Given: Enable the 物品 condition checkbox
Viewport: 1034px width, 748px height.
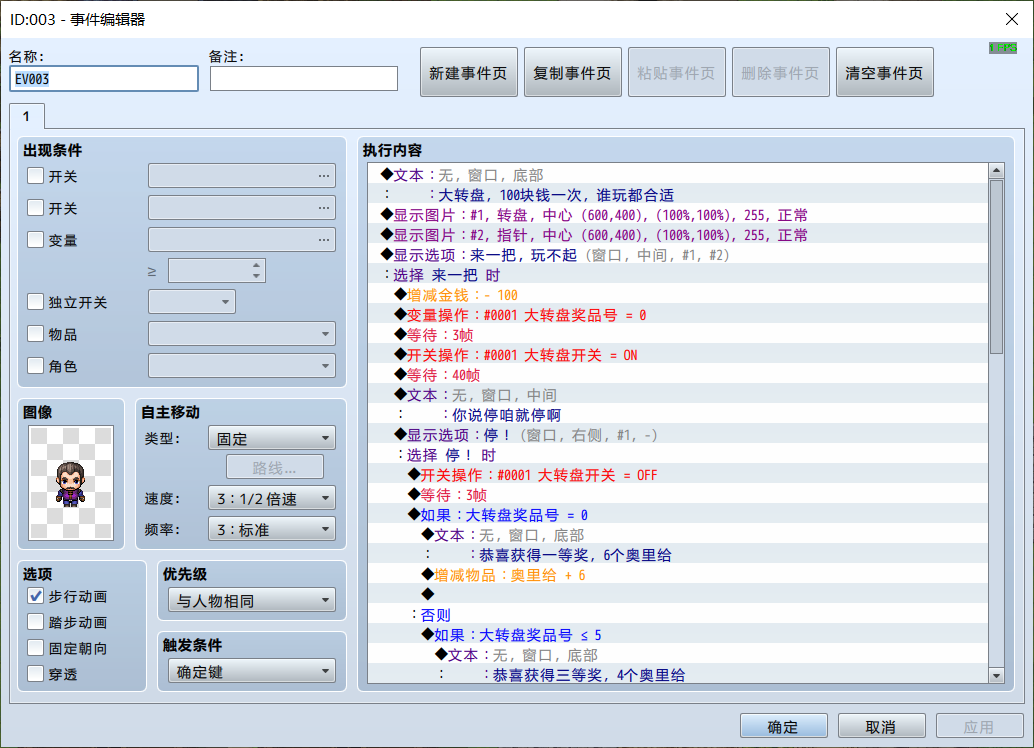Looking at the screenshot, I should 36,334.
